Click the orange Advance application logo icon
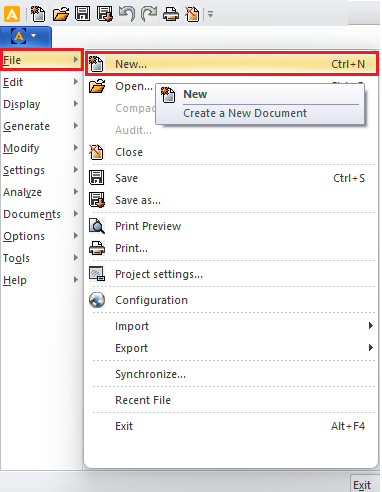The width and height of the screenshot is (382, 492). (12, 14)
